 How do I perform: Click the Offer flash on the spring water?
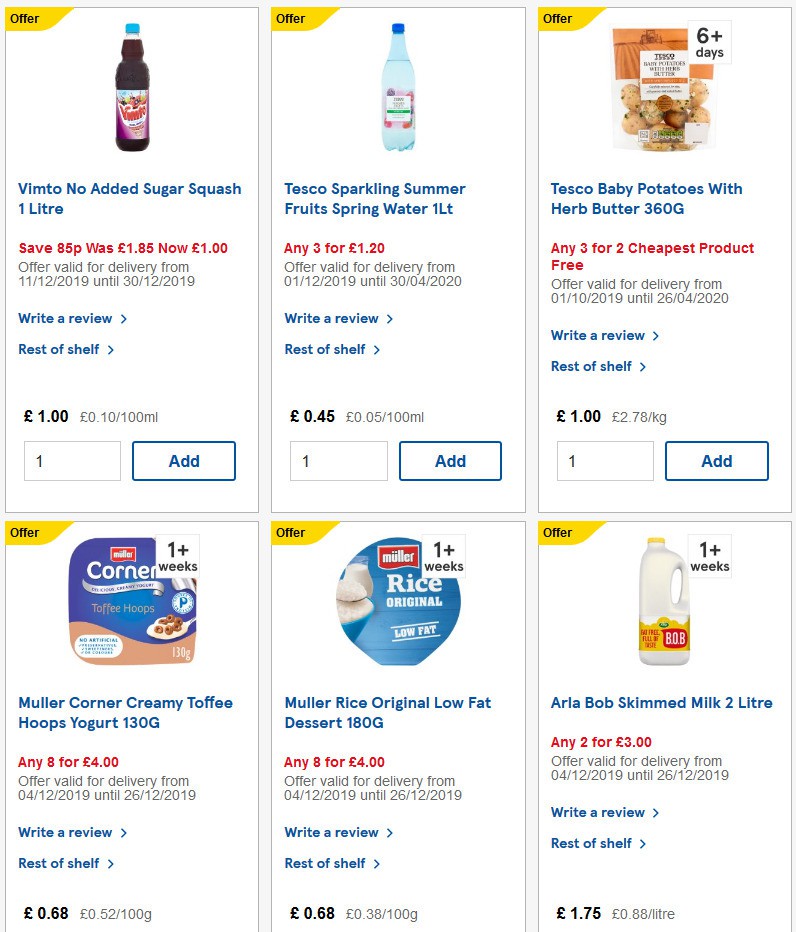[x=290, y=18]
